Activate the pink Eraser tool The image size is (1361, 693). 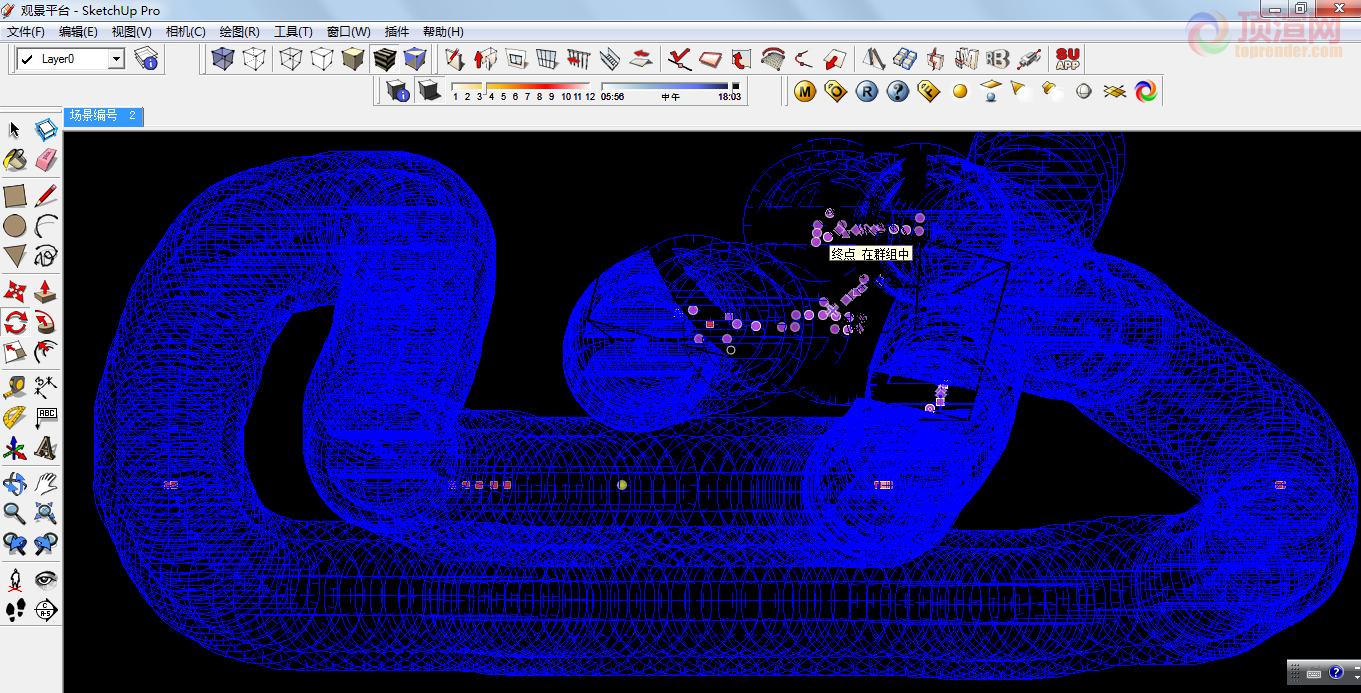pos(45,160)
